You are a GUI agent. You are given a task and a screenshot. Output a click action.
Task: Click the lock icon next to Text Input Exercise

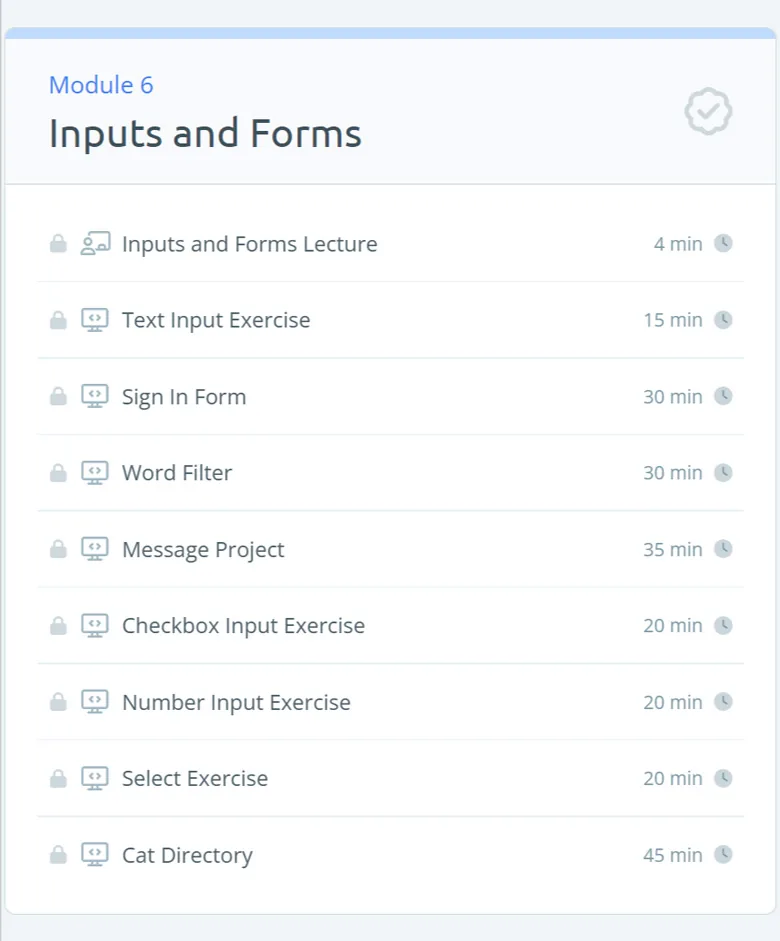tap(58, 320)
